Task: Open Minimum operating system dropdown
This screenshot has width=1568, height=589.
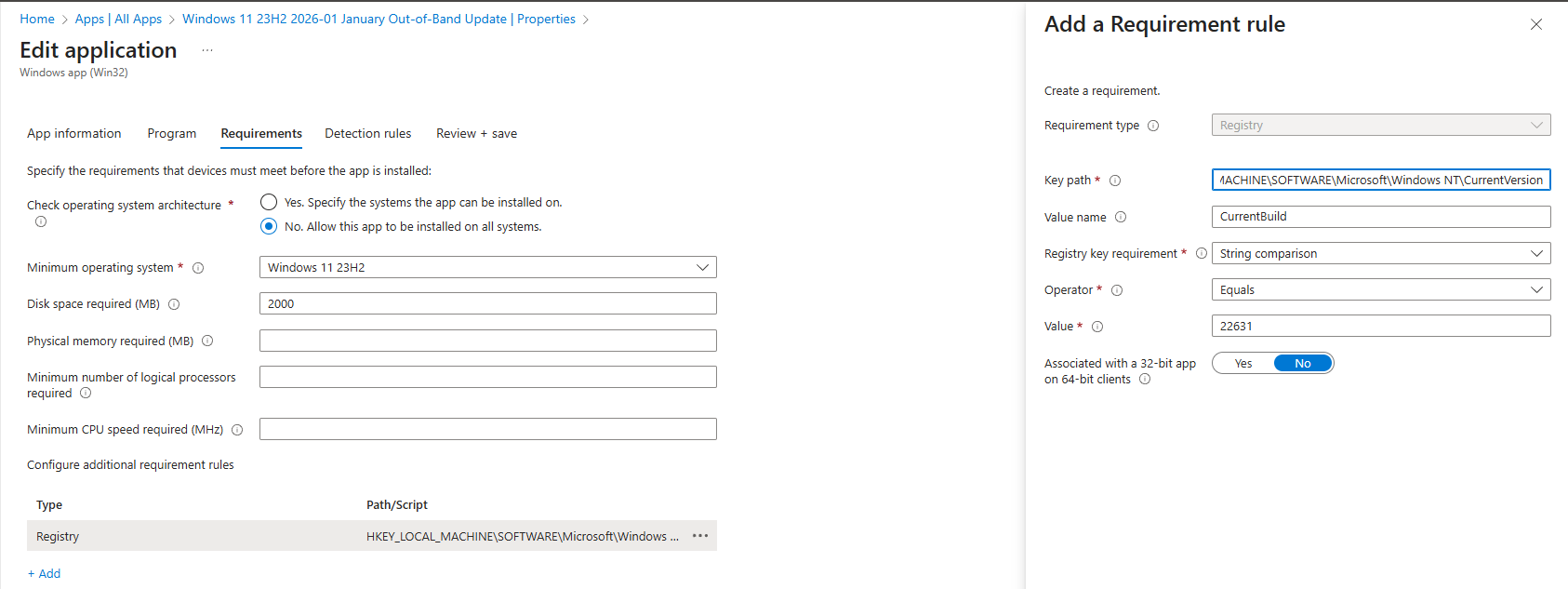Action: (488, 268)
